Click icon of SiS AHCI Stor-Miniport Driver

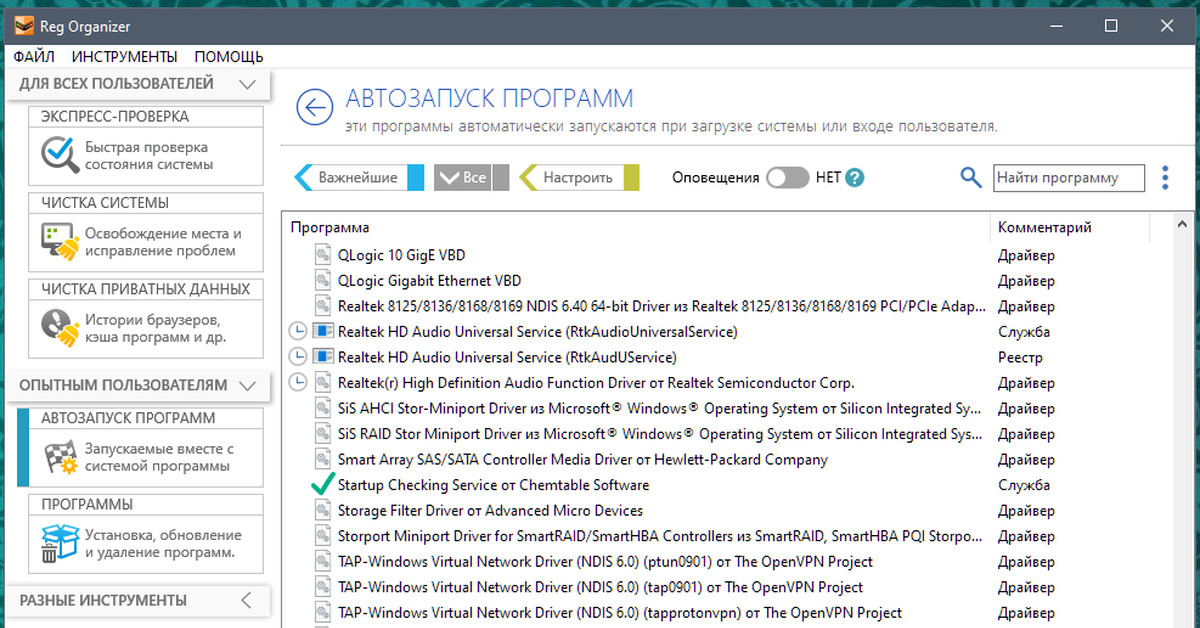[322, 408]
